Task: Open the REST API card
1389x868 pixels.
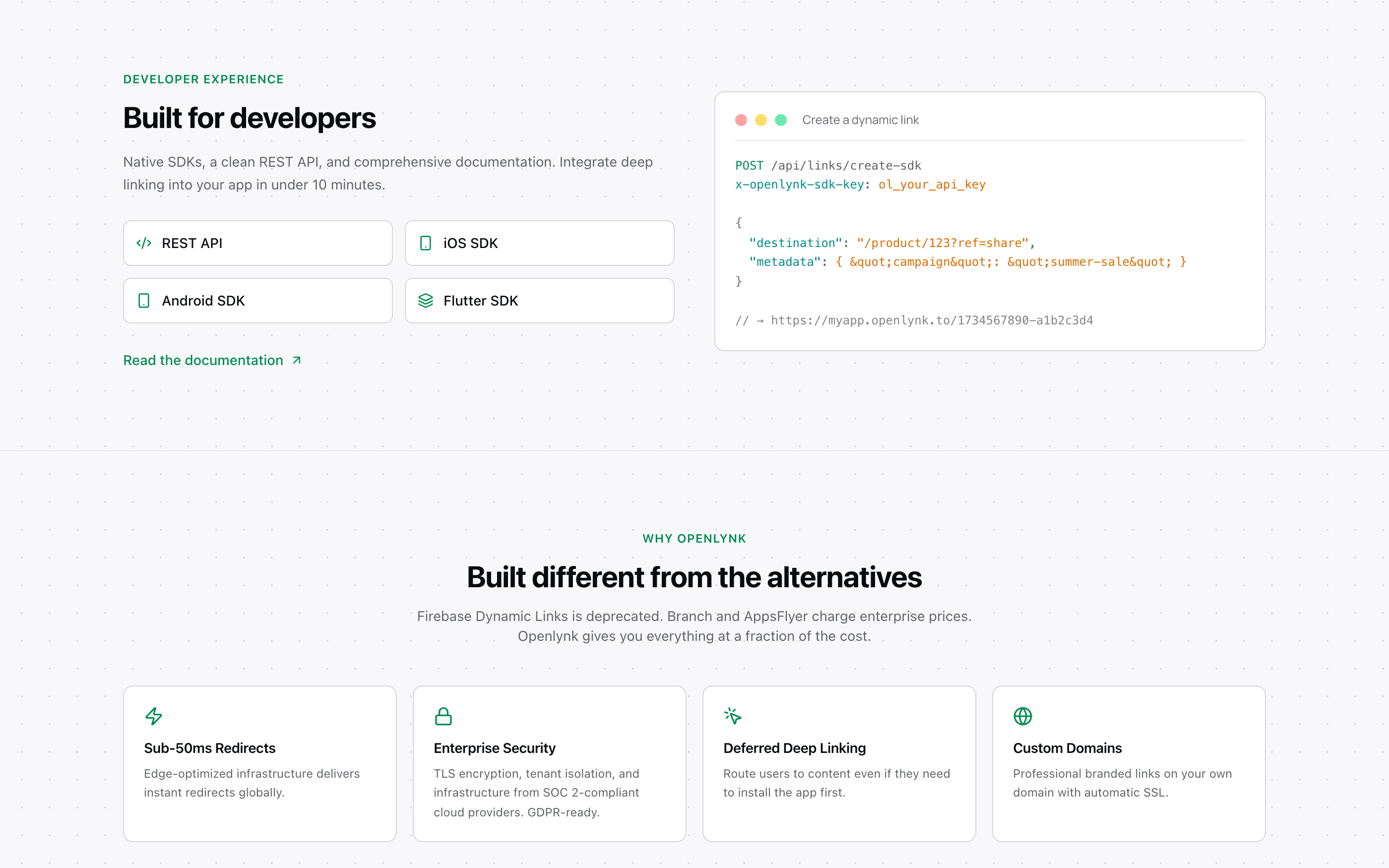Action: click(258, 244)
